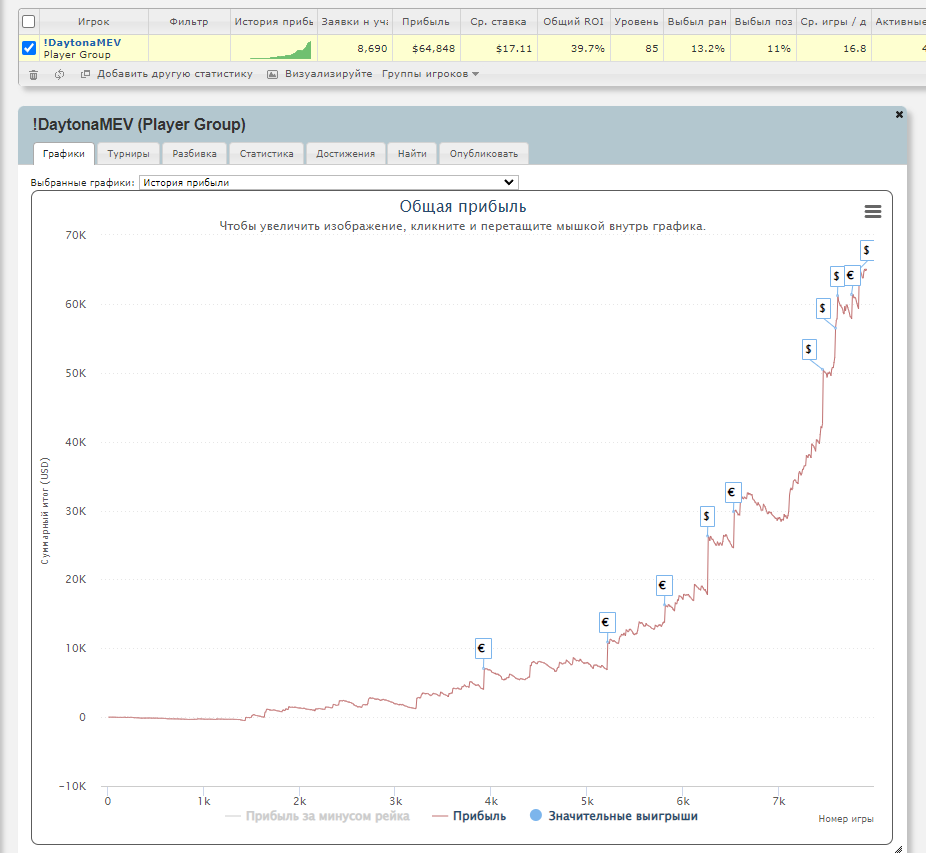Screen dimensions: 926x853
Task: Sort by the Прибыль column header
Action: click(426, 22)
